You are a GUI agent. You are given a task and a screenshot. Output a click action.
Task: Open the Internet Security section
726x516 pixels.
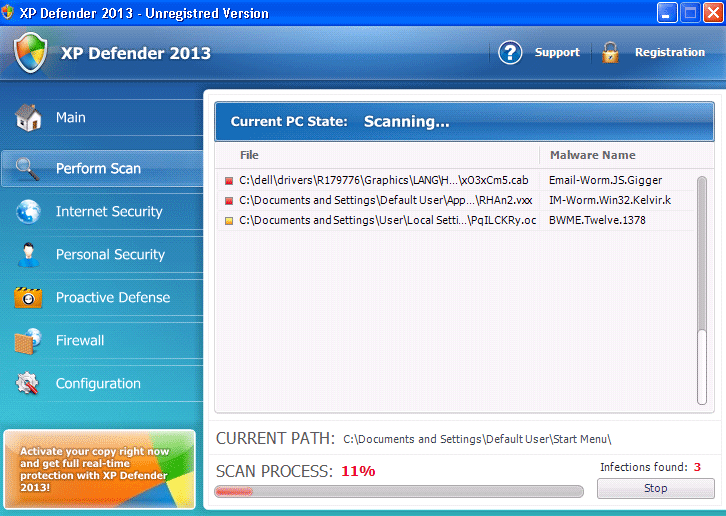108,212
